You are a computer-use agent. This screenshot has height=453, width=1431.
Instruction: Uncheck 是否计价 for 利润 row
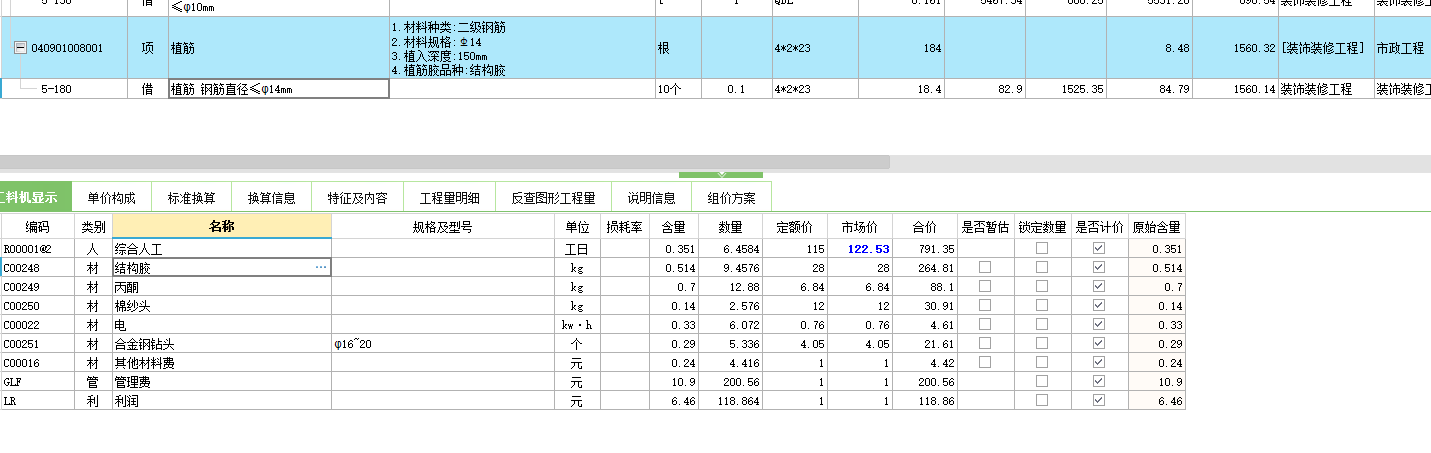[x=1100, y=401]
